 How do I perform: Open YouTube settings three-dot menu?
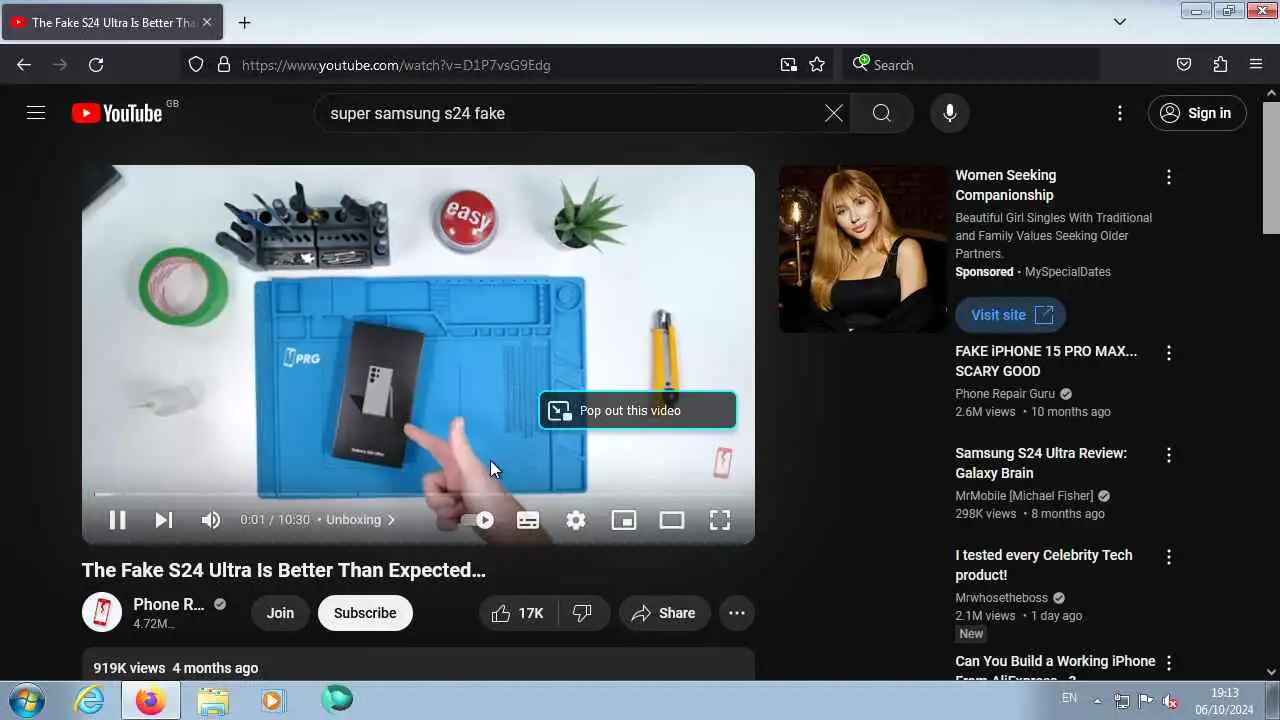tap(1120, 113)
